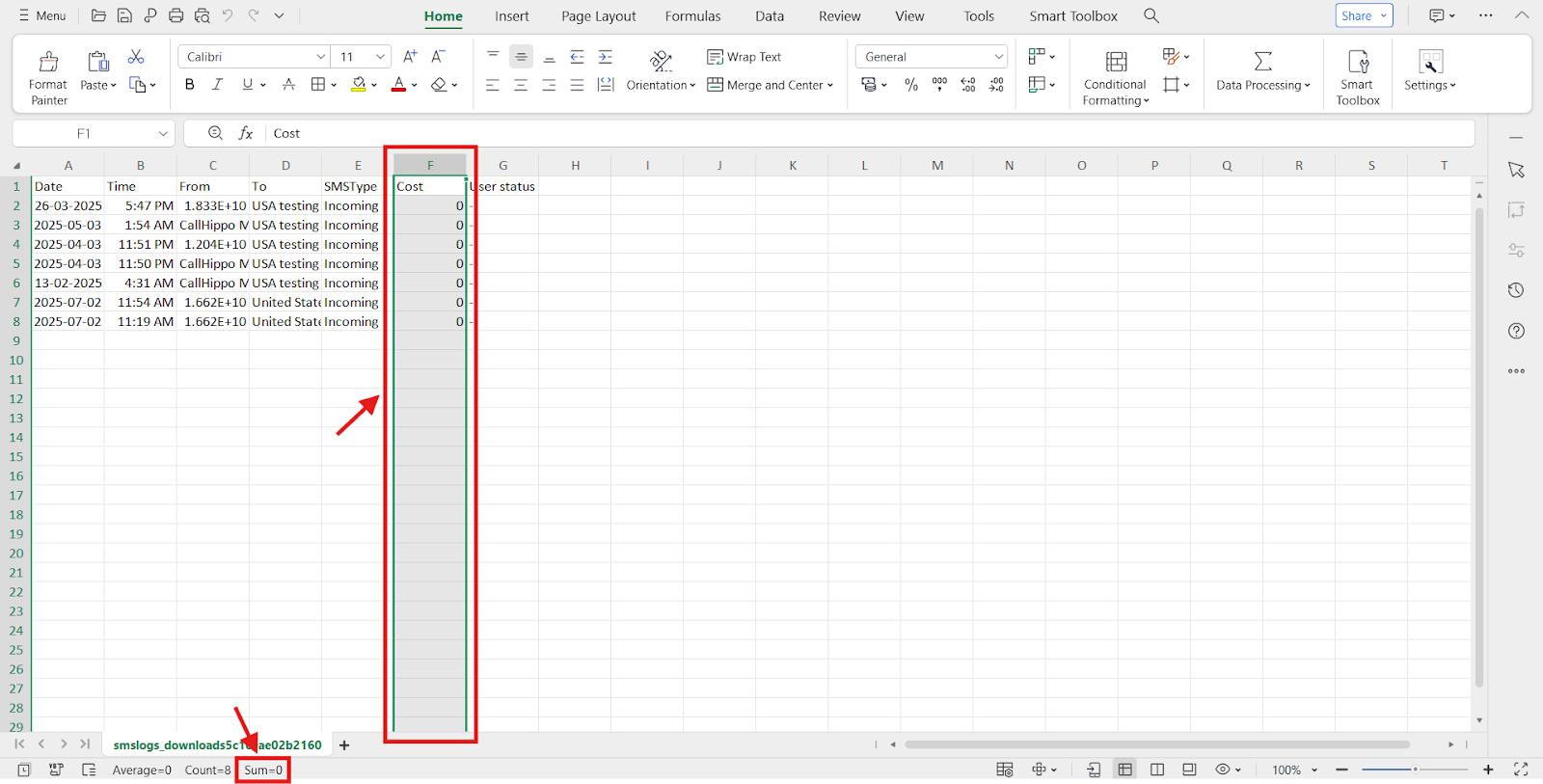This screenshot has width=1543, height=784.
Task: Click the Print icon in the quick access bar
Action: click(176, 15)
